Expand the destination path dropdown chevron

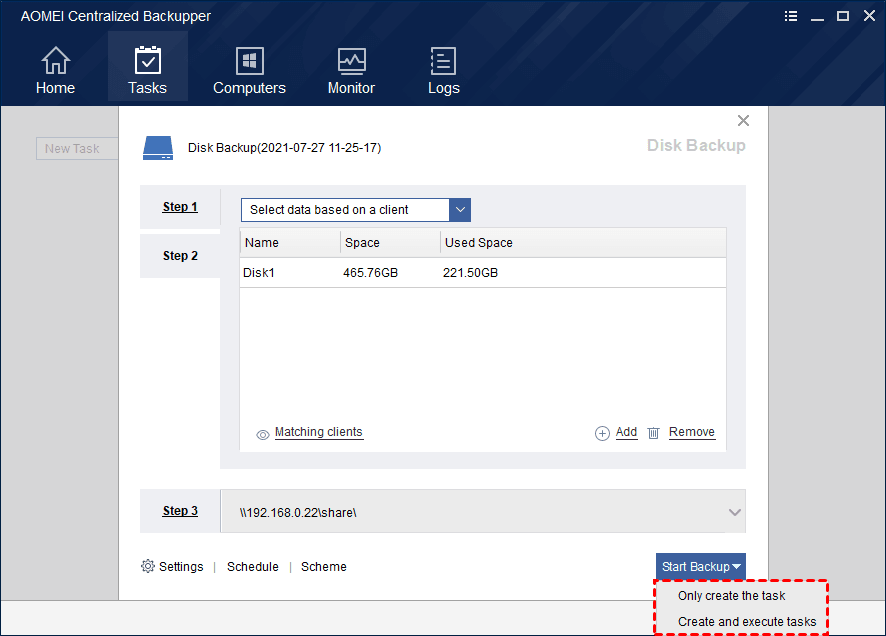click(x=735, y=512)
